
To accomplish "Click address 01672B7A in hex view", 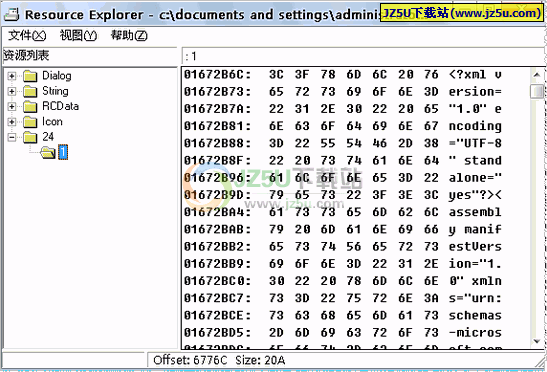I will 217,109.
